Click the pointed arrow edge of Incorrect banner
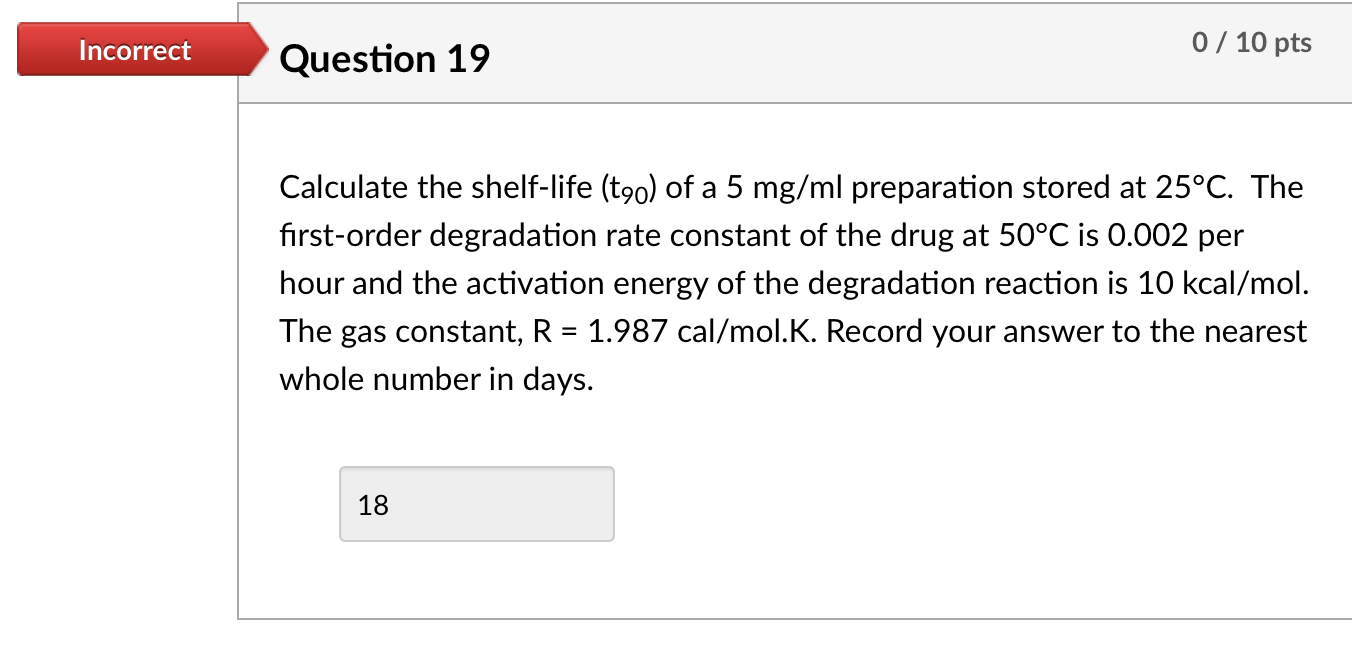This screenshot has width=1352, height=655. pyautogui.click(x=260, y=50)
